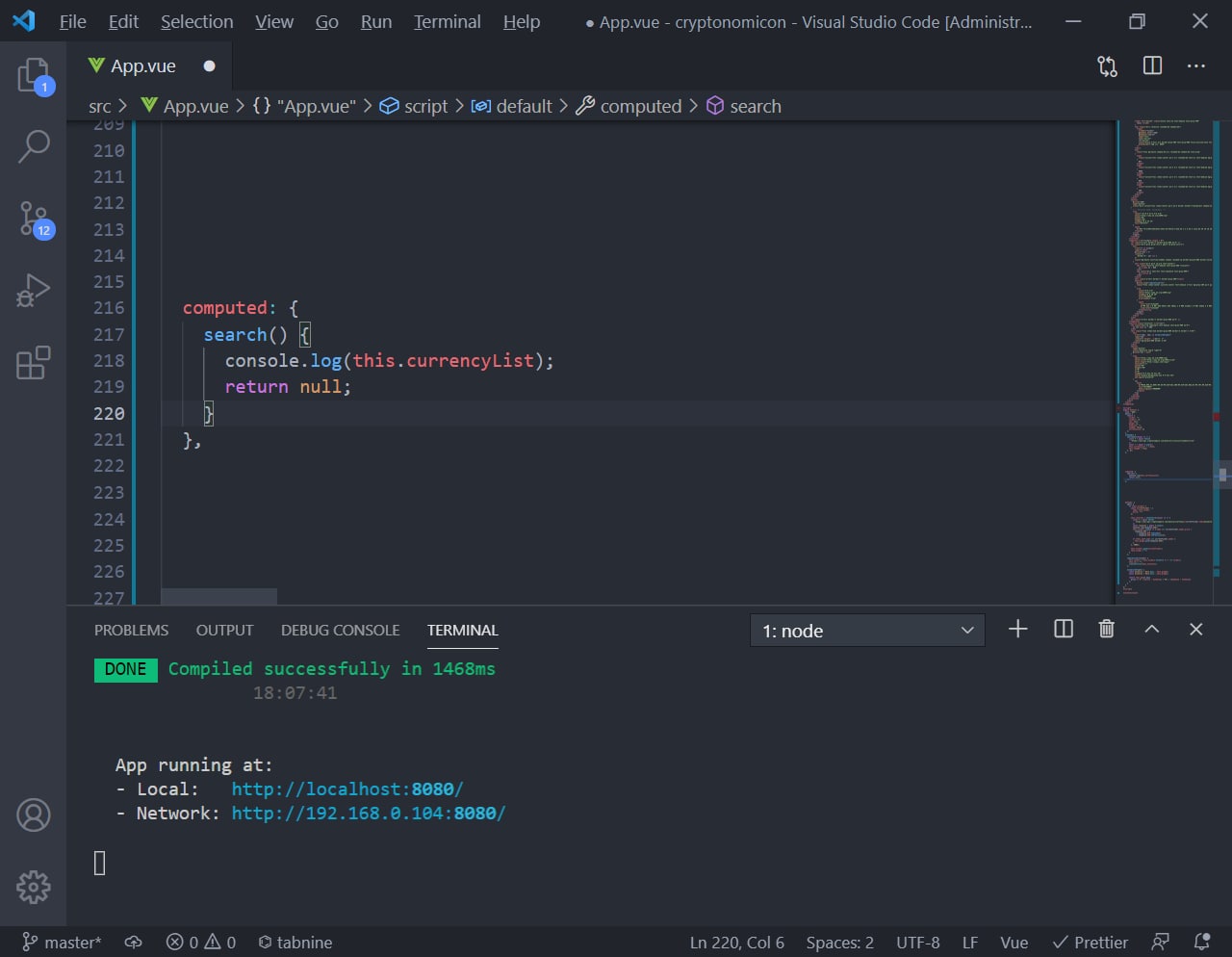This screenshot has width=1232, height=957.
Task: Open the Extensions view
Action: pyautogui.click(x=34, y=363)
